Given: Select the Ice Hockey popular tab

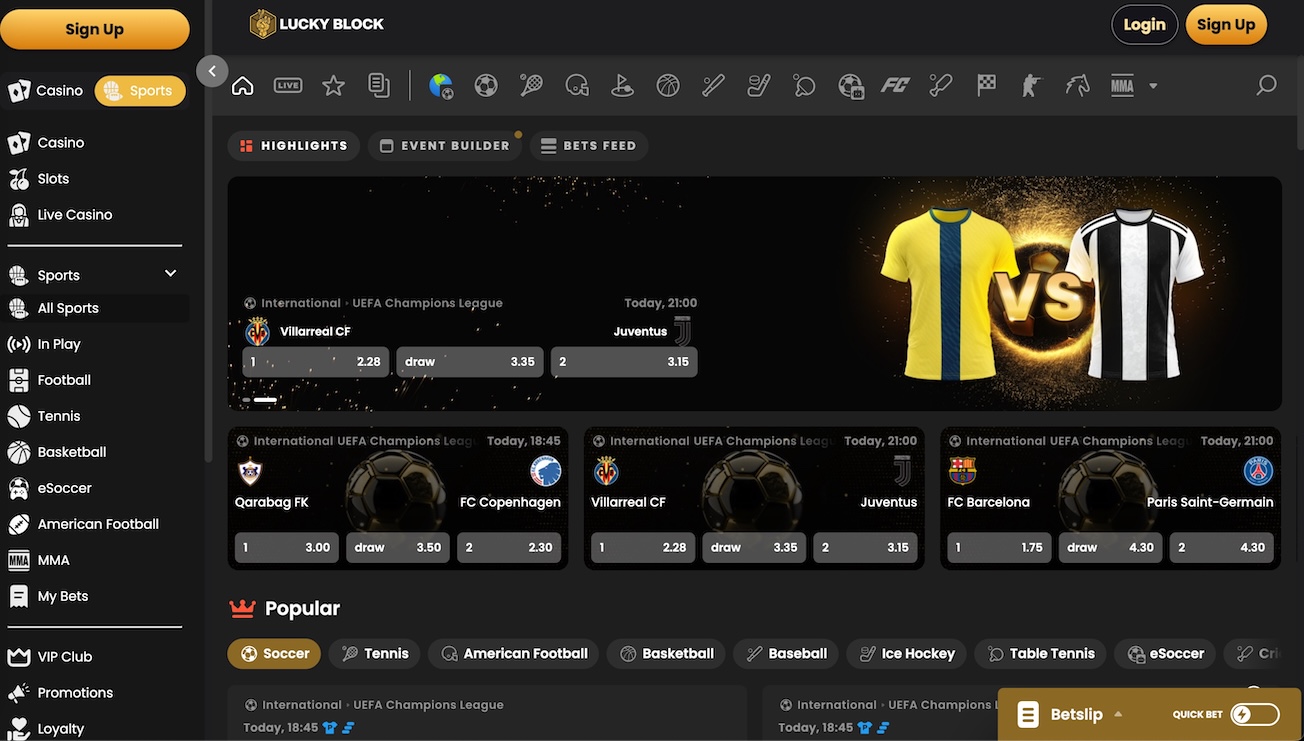Looking at the screenshot, I should click(x=906, y=654).
